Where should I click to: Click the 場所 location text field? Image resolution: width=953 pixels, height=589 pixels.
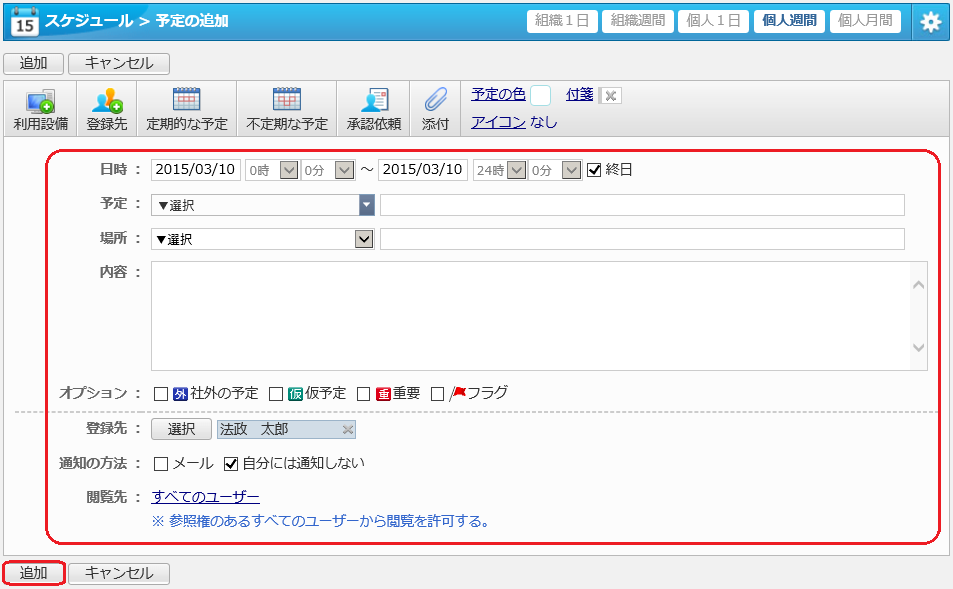642,239
